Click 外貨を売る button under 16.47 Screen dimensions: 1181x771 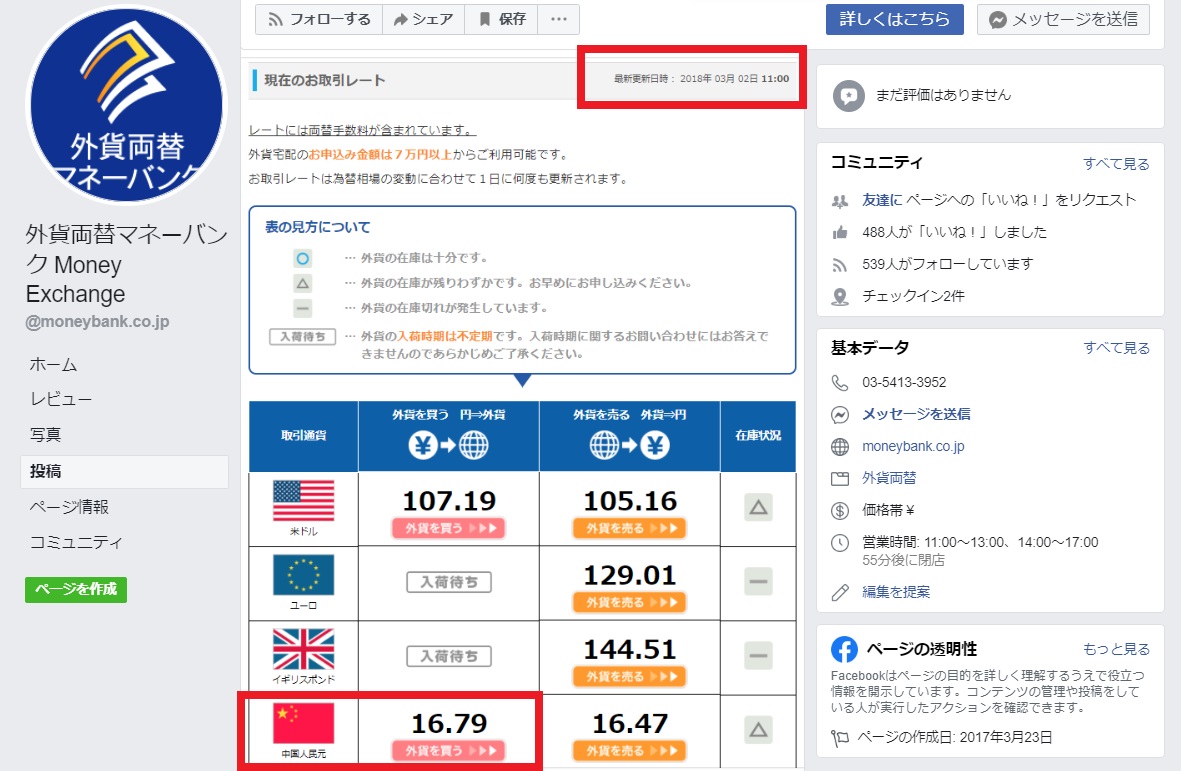point(630,751)
